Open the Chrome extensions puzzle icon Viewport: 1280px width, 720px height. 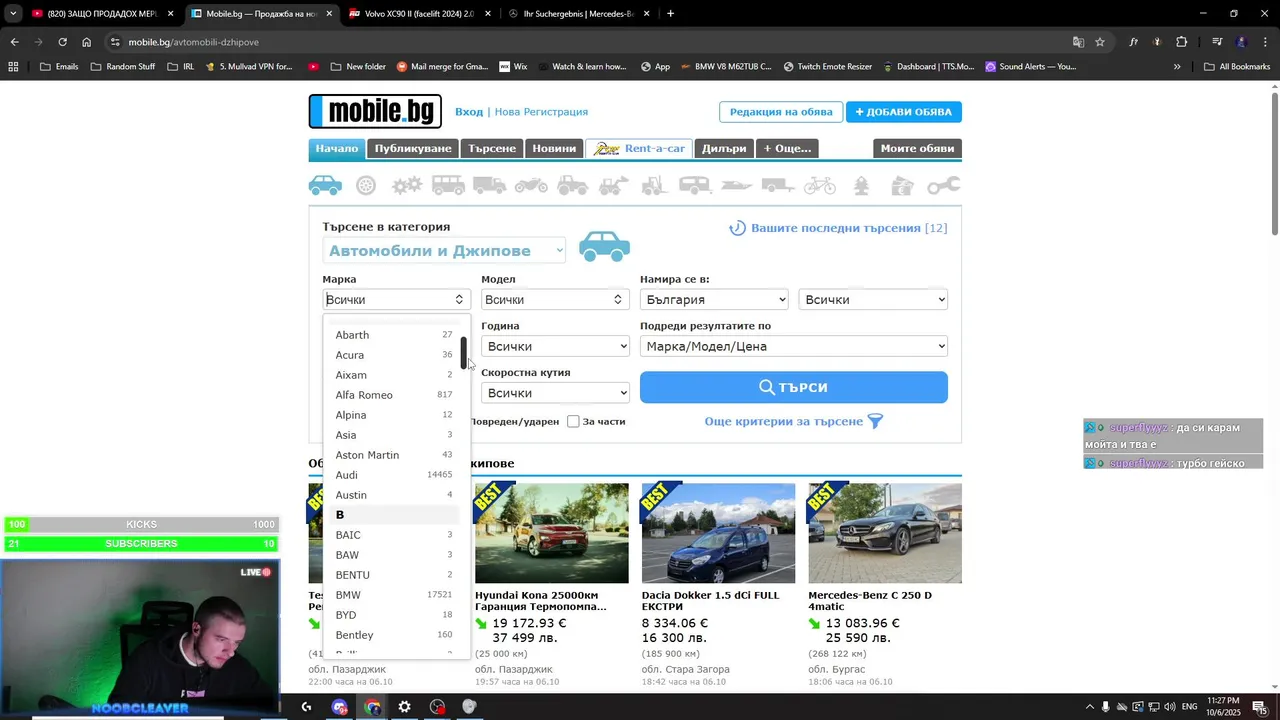tap(1181, 42)
